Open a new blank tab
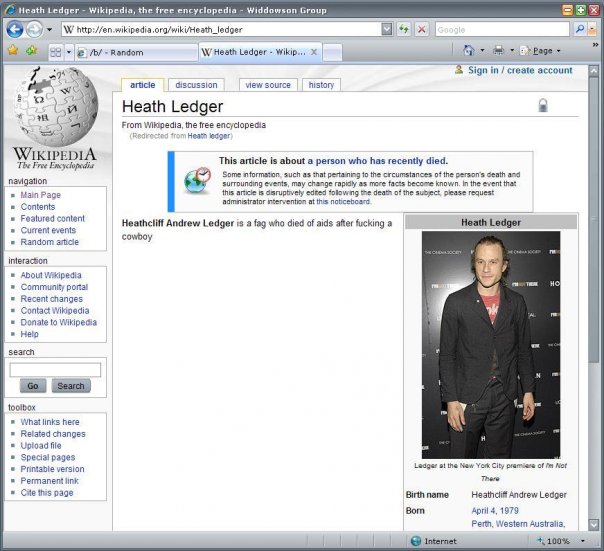Image resolution: width=604 pixels, height=551 pixels. (332, 53)
